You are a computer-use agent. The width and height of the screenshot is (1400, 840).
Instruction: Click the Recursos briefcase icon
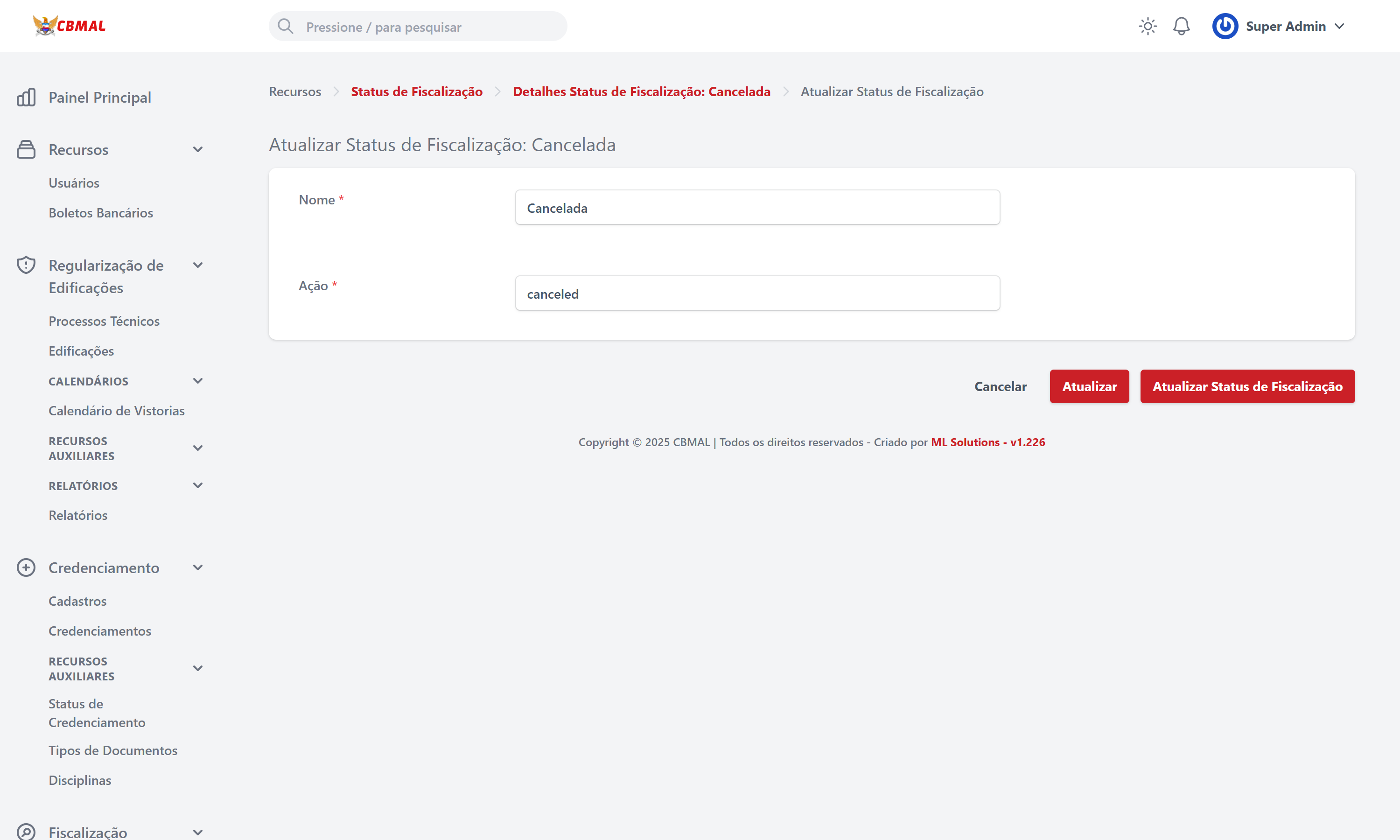[26, 149]
